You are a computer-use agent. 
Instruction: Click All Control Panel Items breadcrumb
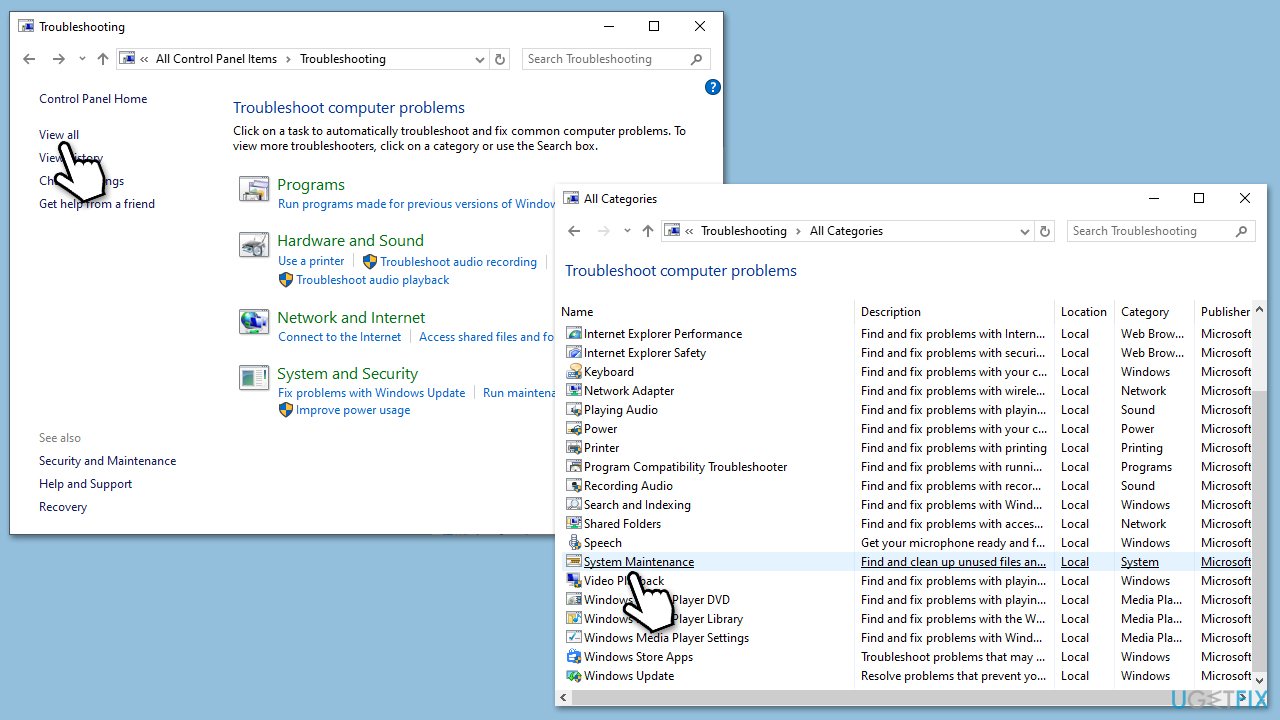pos(216,59)
